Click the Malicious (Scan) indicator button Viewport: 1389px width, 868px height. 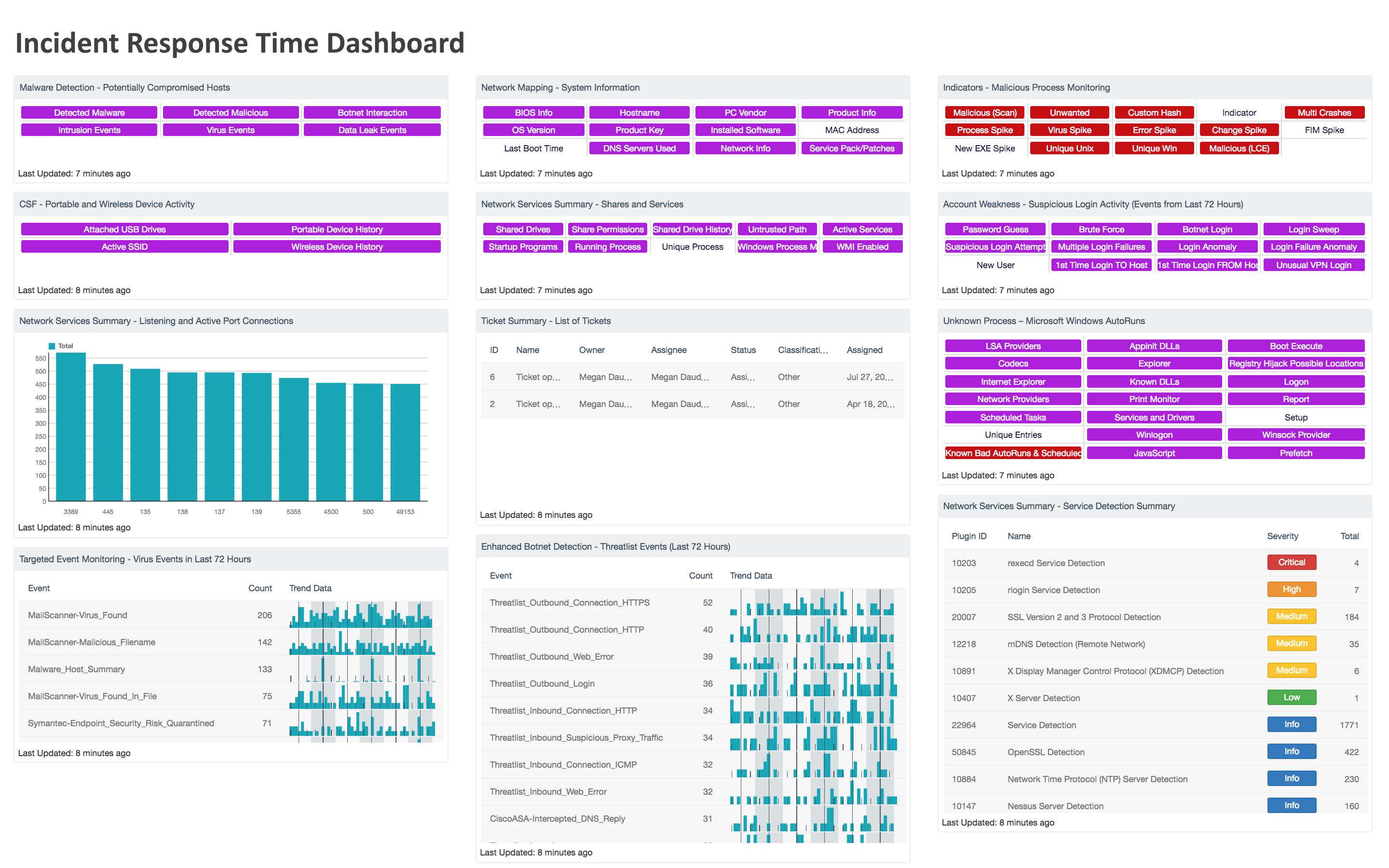pyautogui.click(x=984, y=112)
